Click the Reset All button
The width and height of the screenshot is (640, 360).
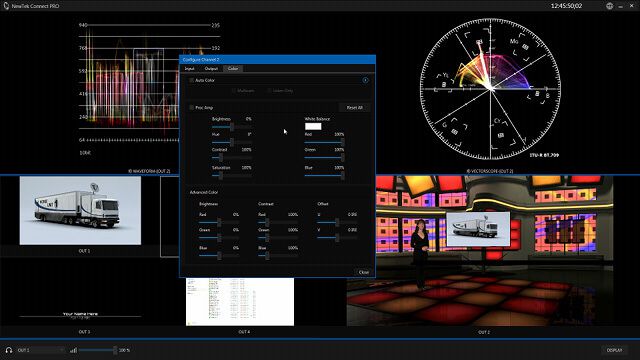[354, 108]
